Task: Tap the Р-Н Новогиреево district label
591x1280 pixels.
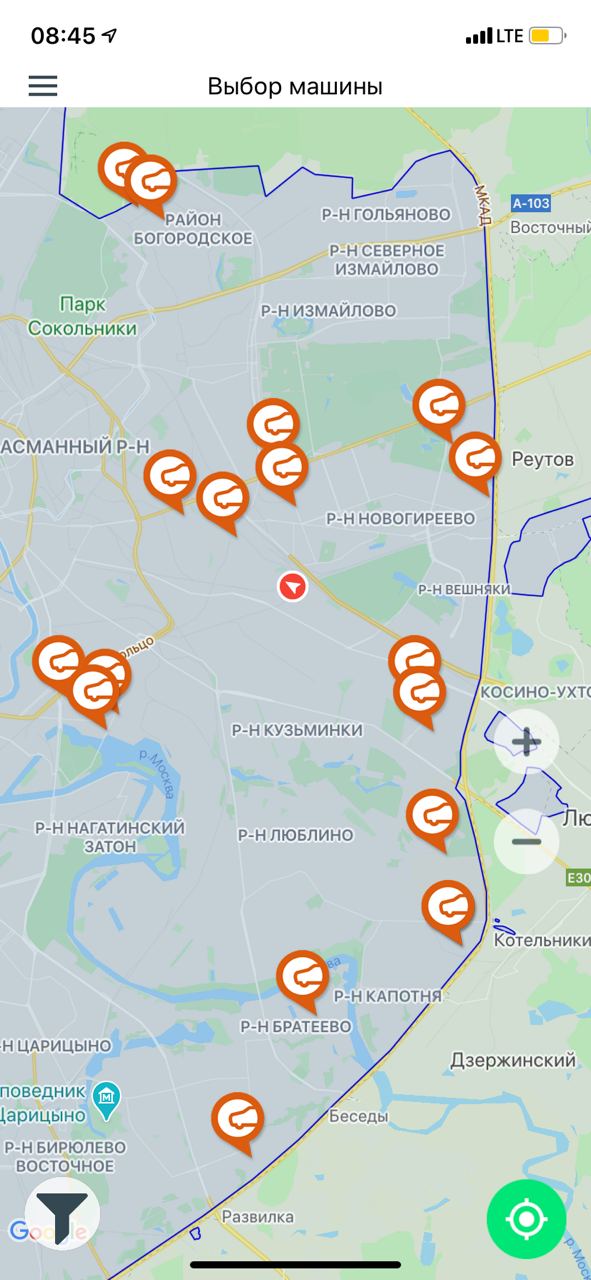Action: click(x=400, y=518)
